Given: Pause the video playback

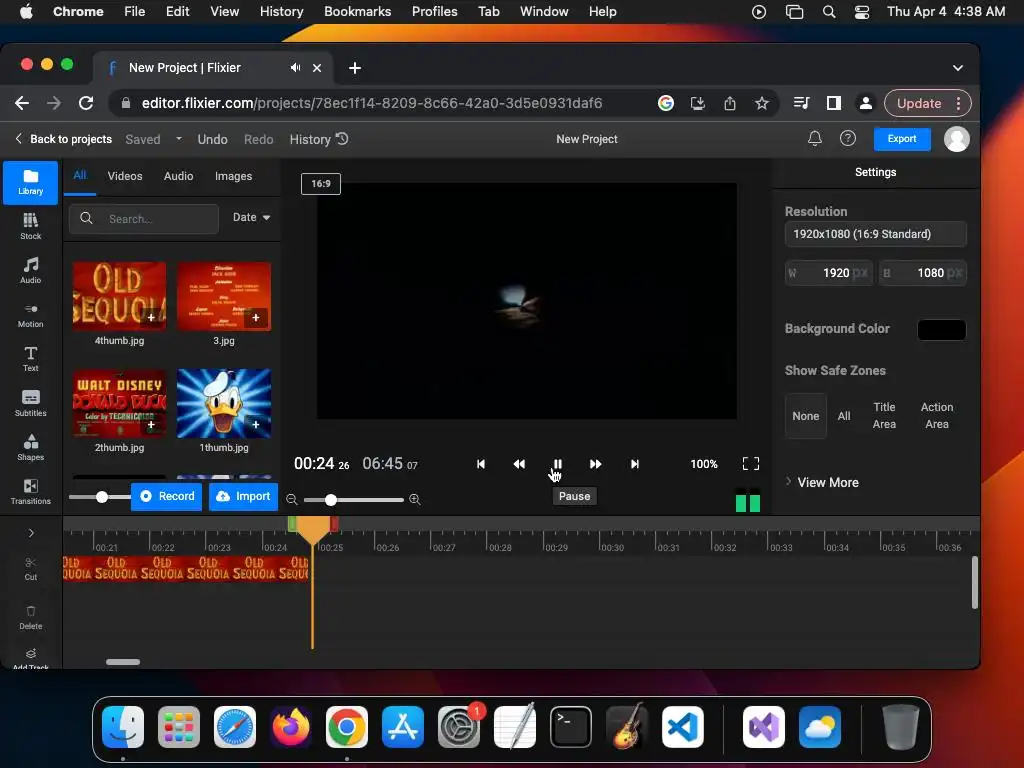Looking at the screenshot, I should pyautogui.click(x=557, y=464).
